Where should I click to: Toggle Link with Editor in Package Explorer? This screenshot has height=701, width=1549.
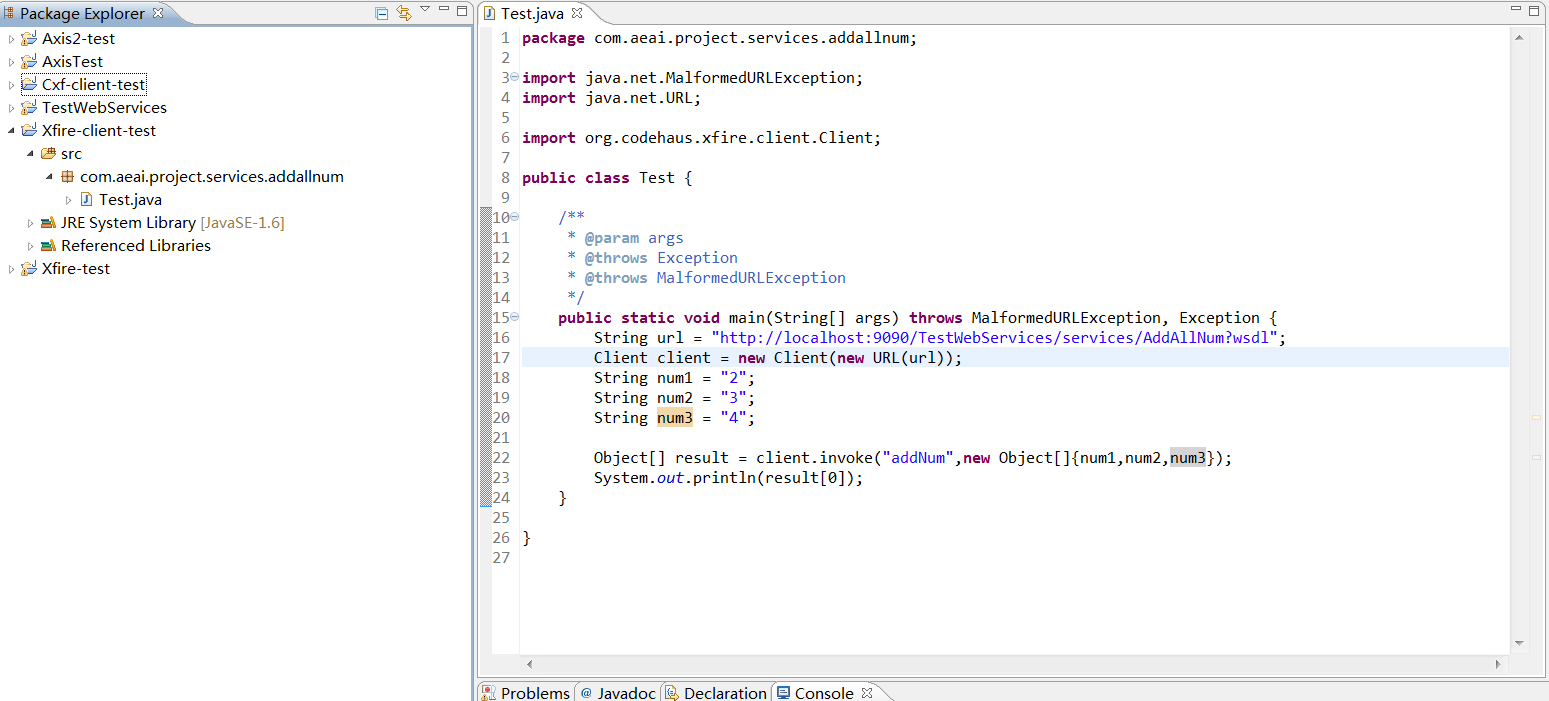[404, 13]
